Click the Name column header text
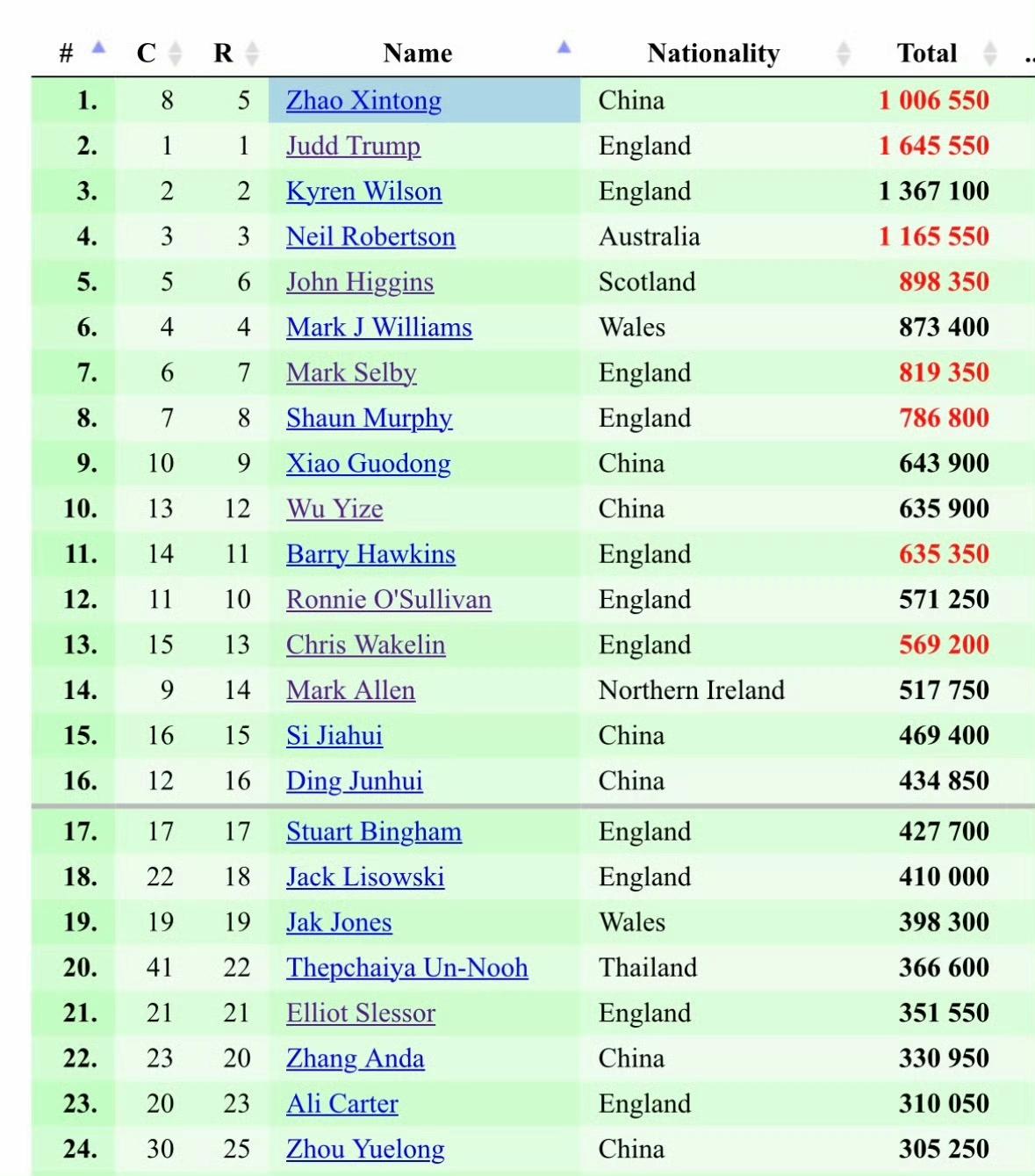1035x1176 pixels. point(418,54)
